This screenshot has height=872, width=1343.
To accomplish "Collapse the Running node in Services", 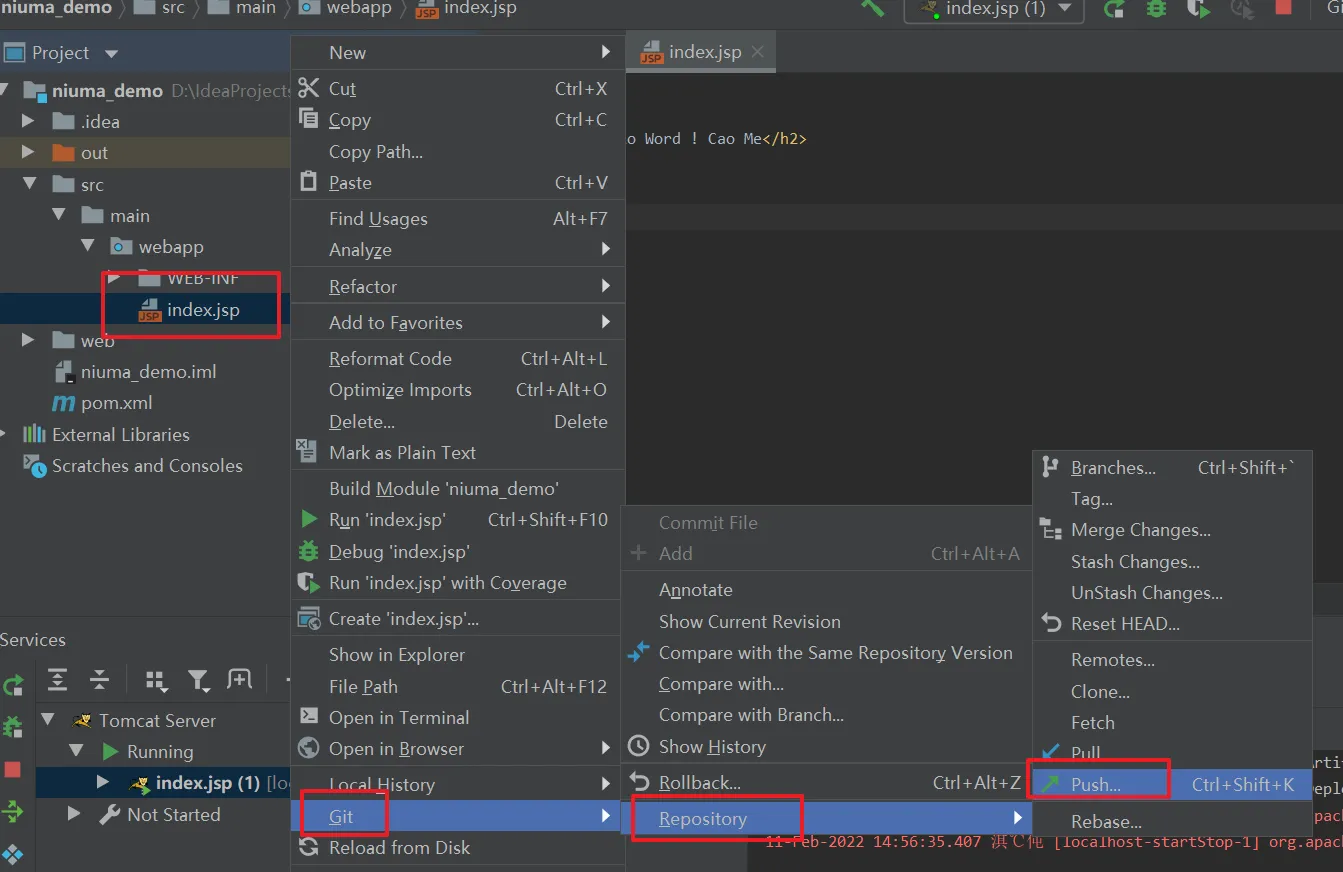I will point(76,751).
